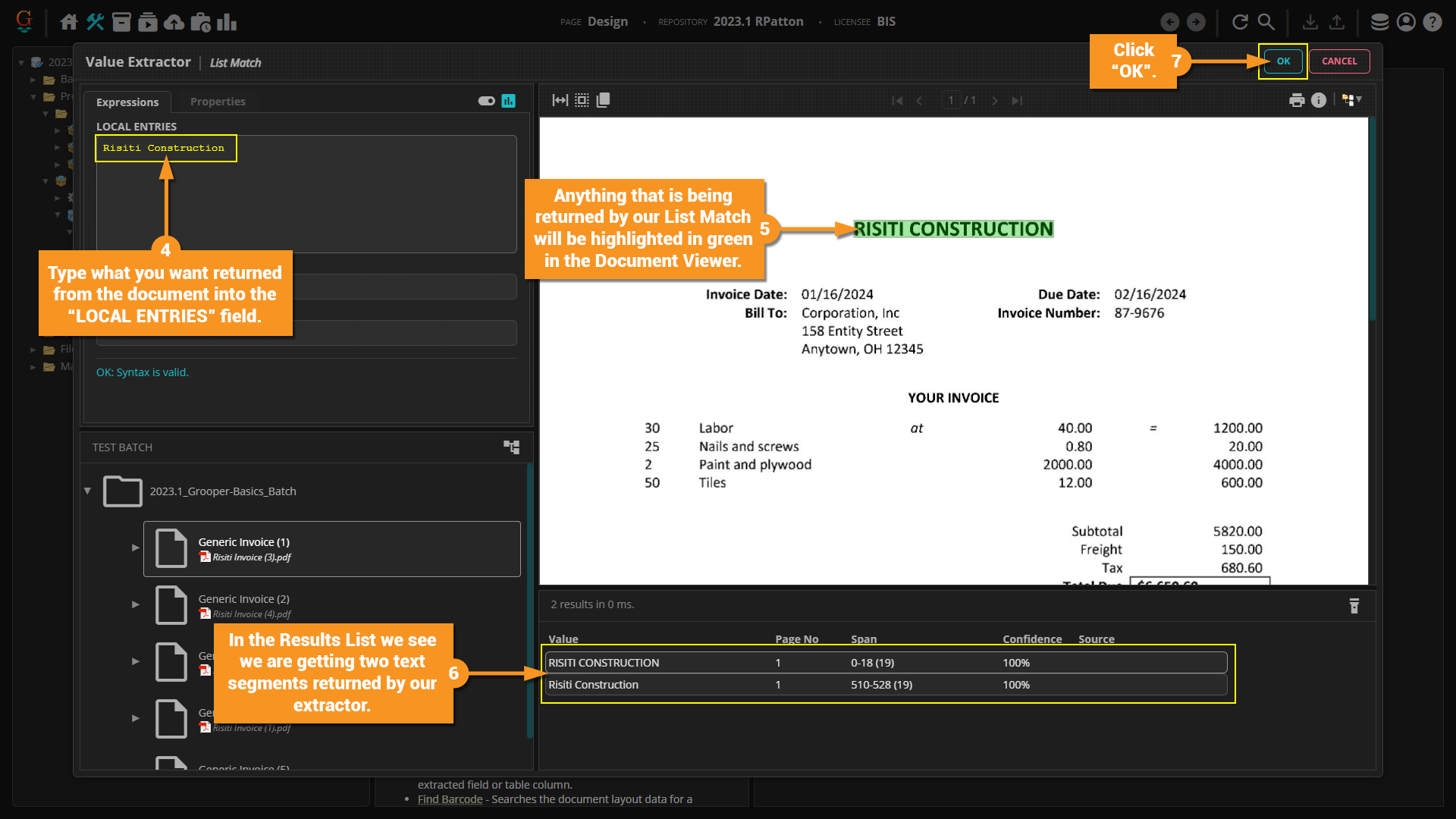Click the Test Batch tree selector icon

click(x=512, y=447)
